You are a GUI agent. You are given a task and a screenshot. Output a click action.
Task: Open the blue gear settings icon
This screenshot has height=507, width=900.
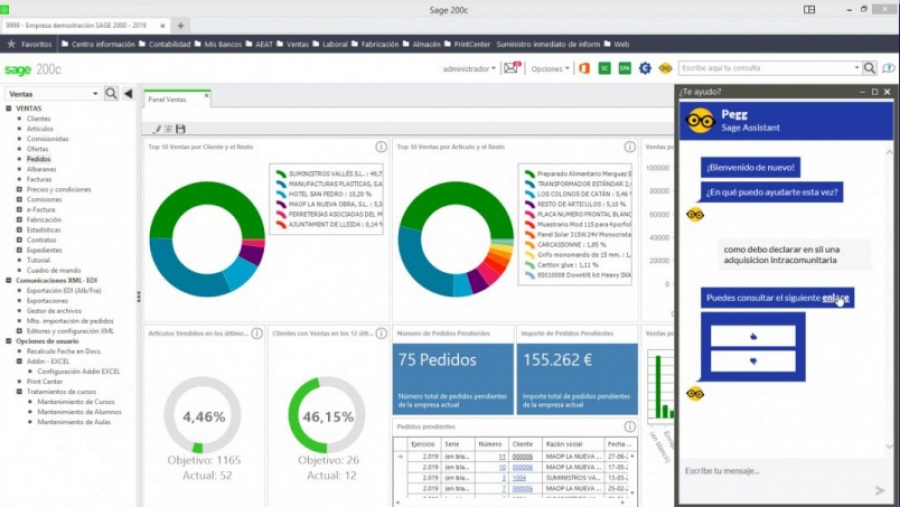[645, 68]
